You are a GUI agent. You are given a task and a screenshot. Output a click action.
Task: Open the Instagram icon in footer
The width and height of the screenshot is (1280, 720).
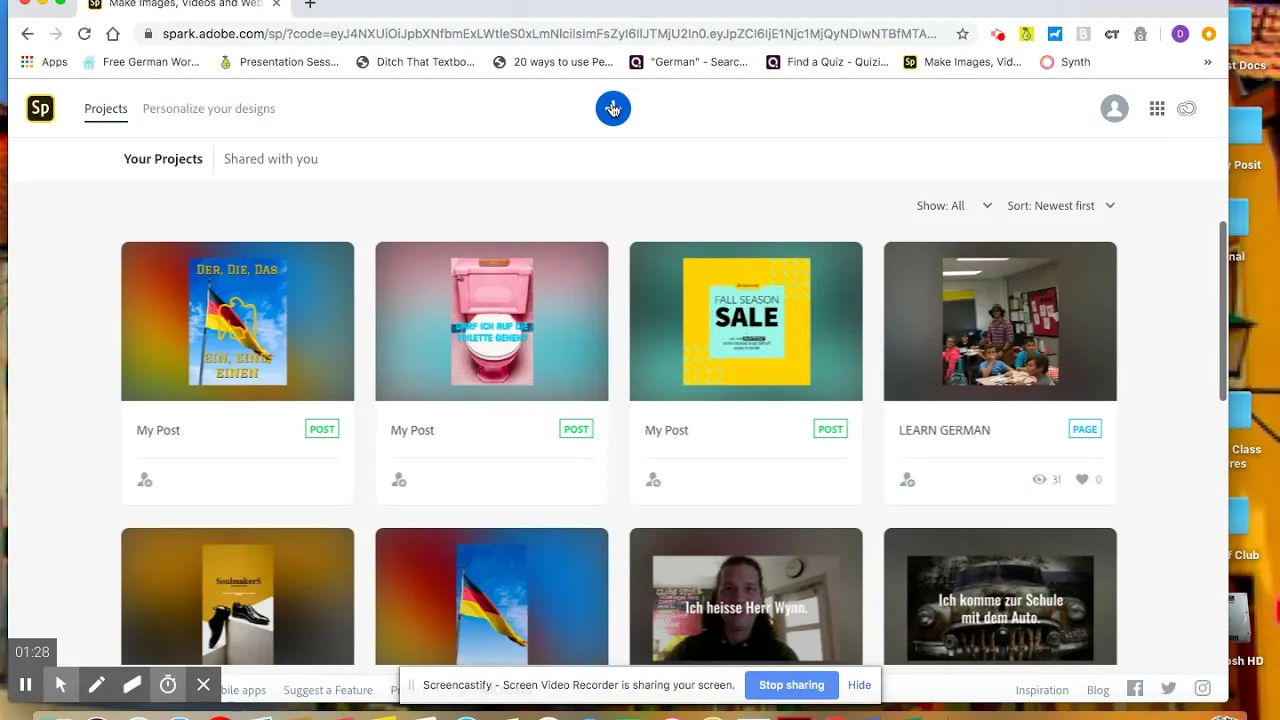coord(1203,688)
